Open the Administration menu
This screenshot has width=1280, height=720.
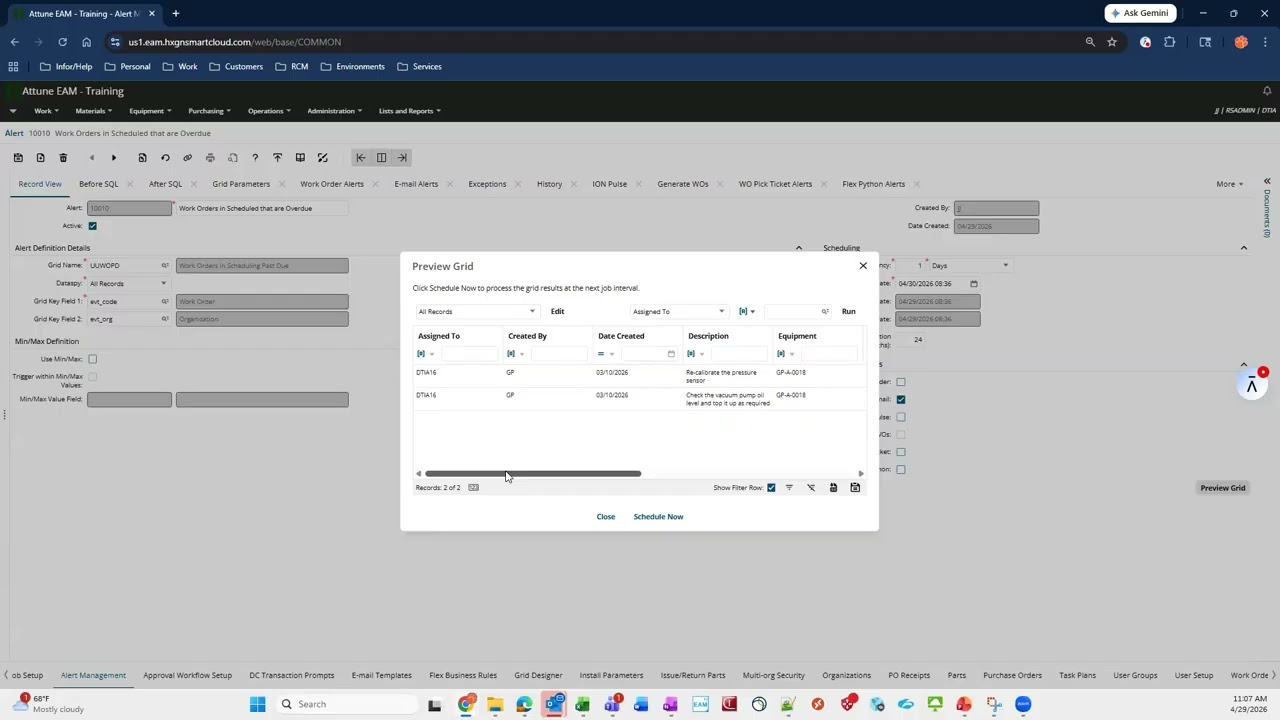334,111
